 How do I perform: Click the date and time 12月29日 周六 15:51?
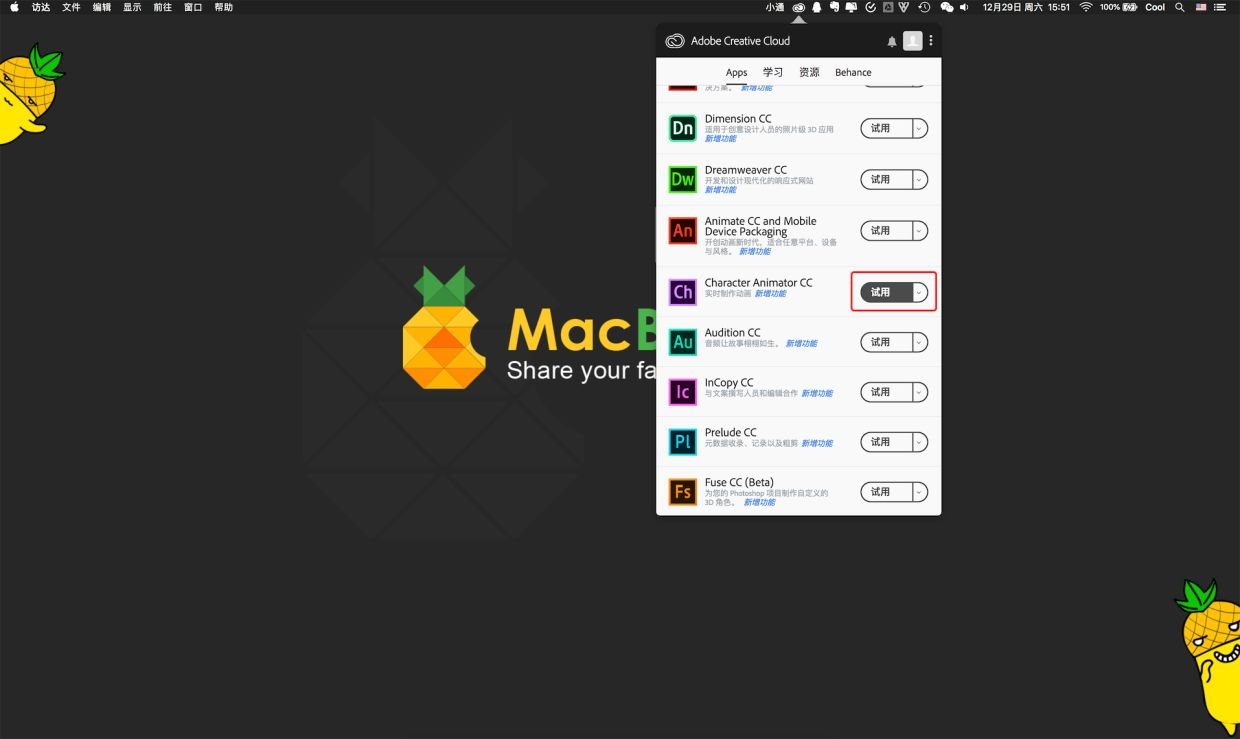point(1025,7)
